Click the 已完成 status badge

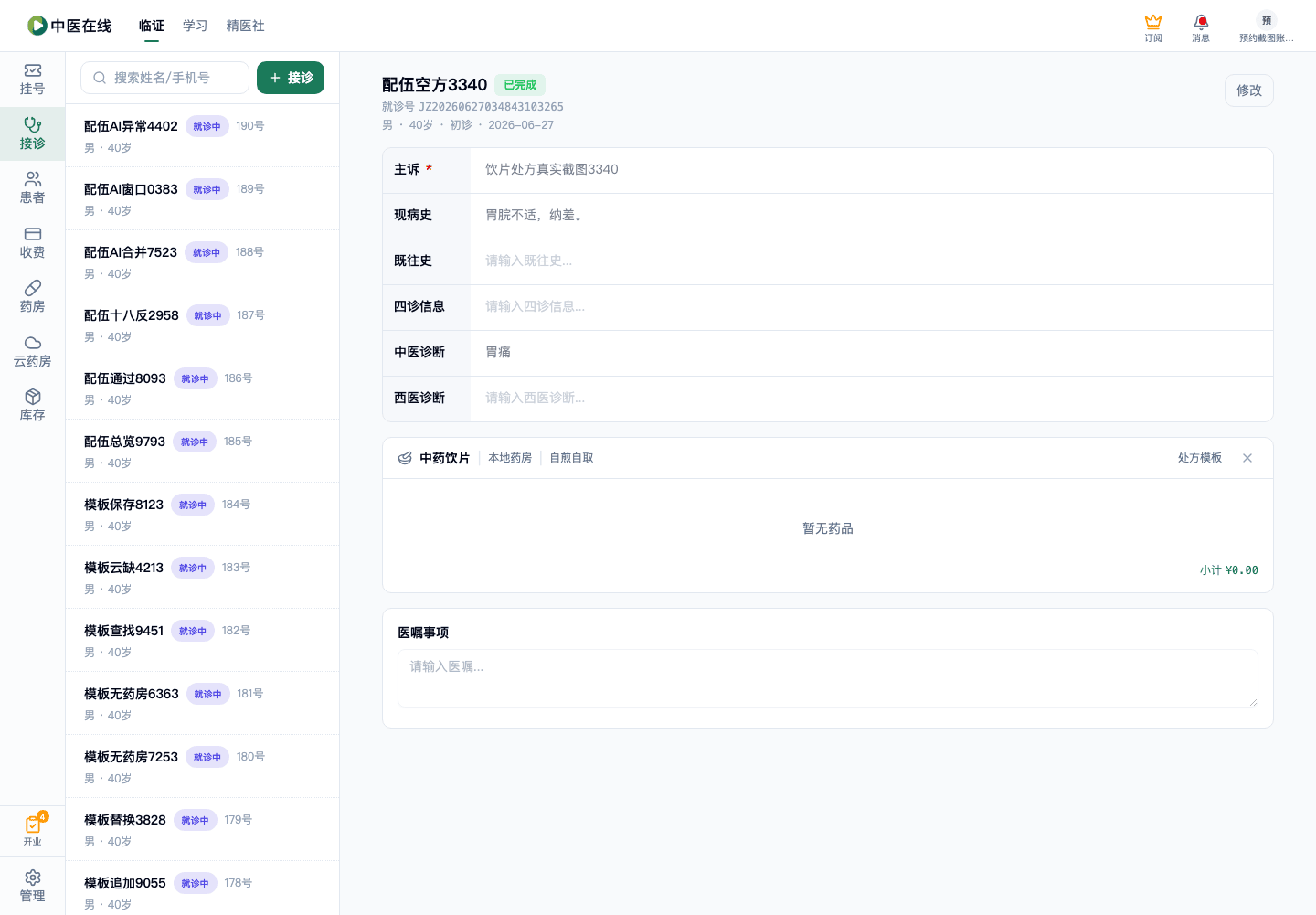pyautogui.click(x=520, y=85)
